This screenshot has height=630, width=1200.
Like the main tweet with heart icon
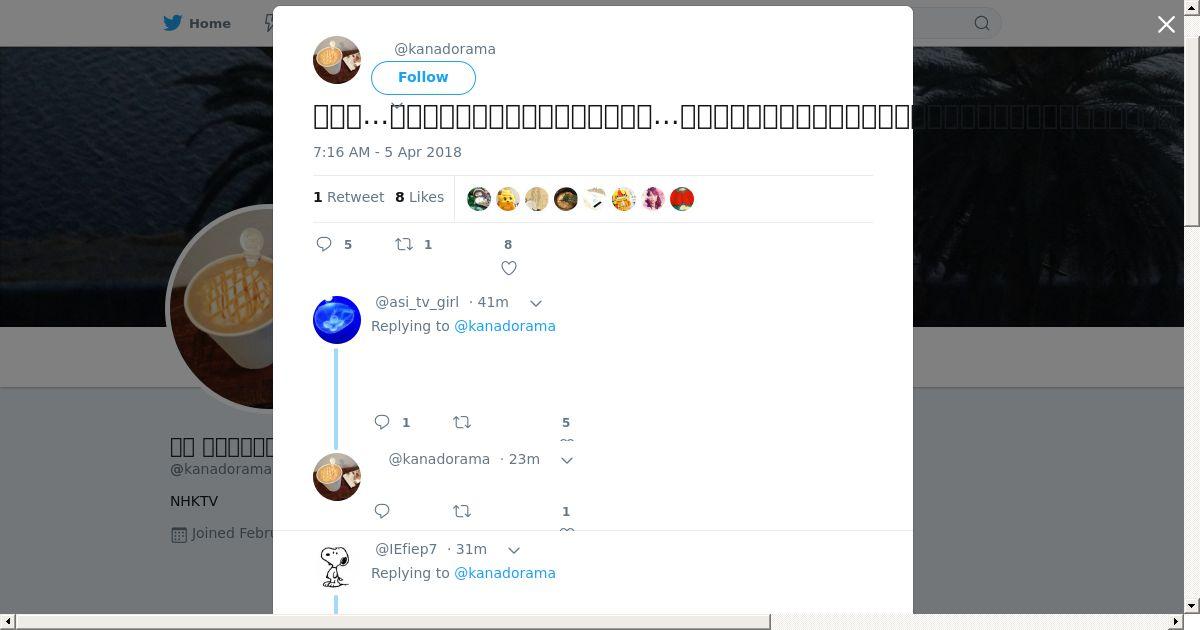pos(509,268)
